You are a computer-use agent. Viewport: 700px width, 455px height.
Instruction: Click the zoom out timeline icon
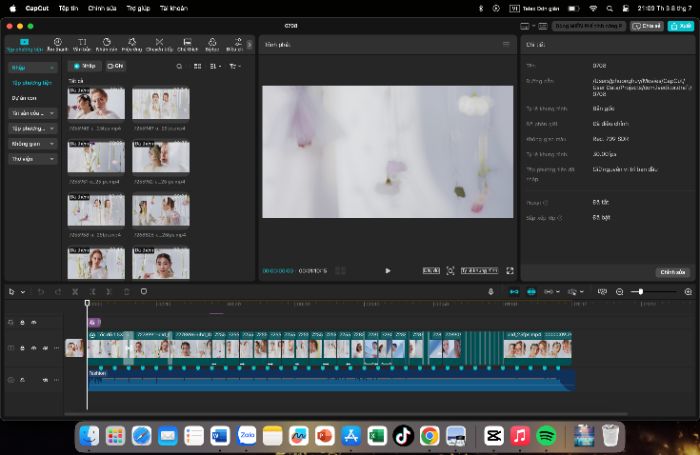point(620,292)
